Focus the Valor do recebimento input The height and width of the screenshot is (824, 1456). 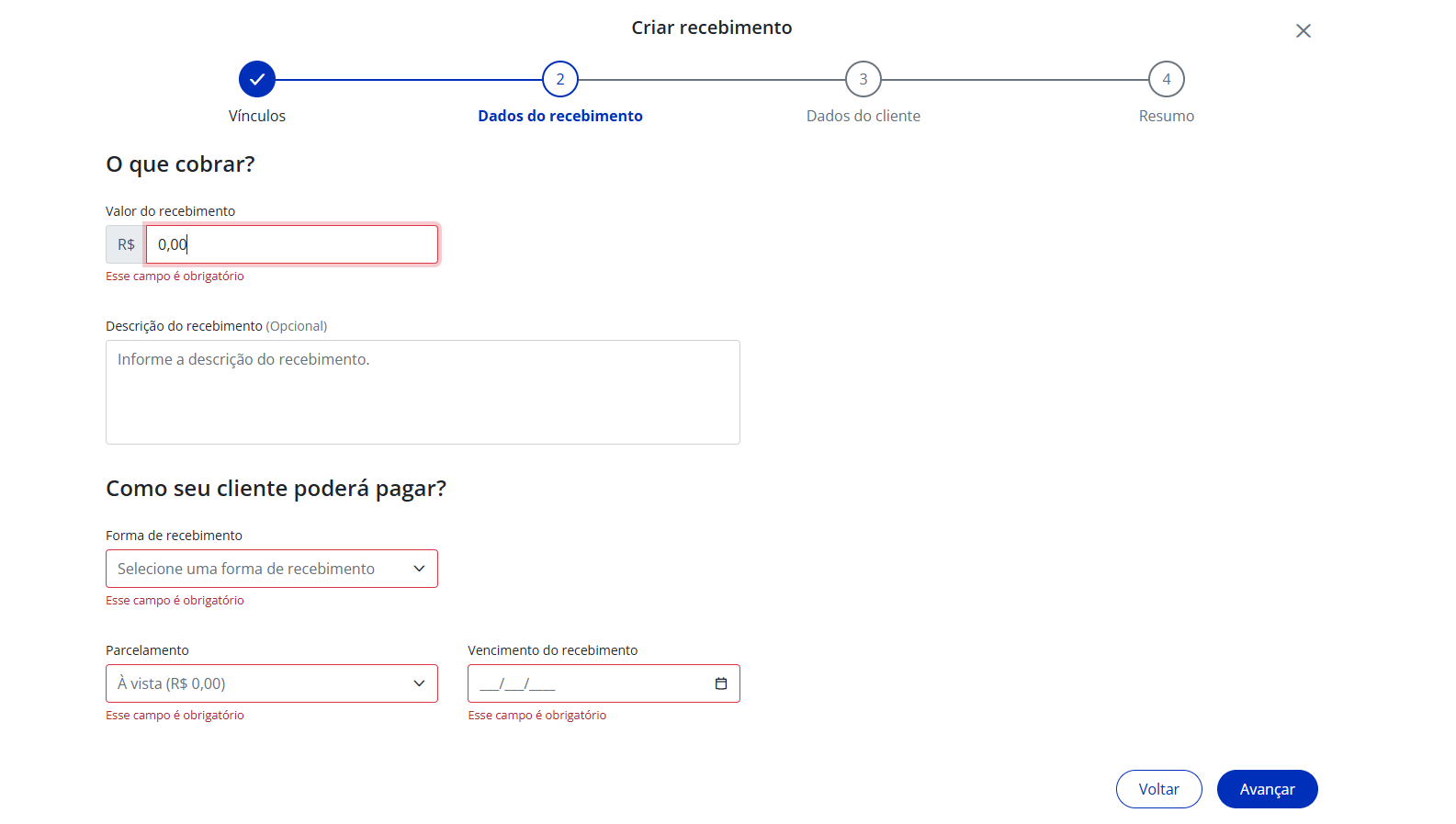tap(292, 244)
